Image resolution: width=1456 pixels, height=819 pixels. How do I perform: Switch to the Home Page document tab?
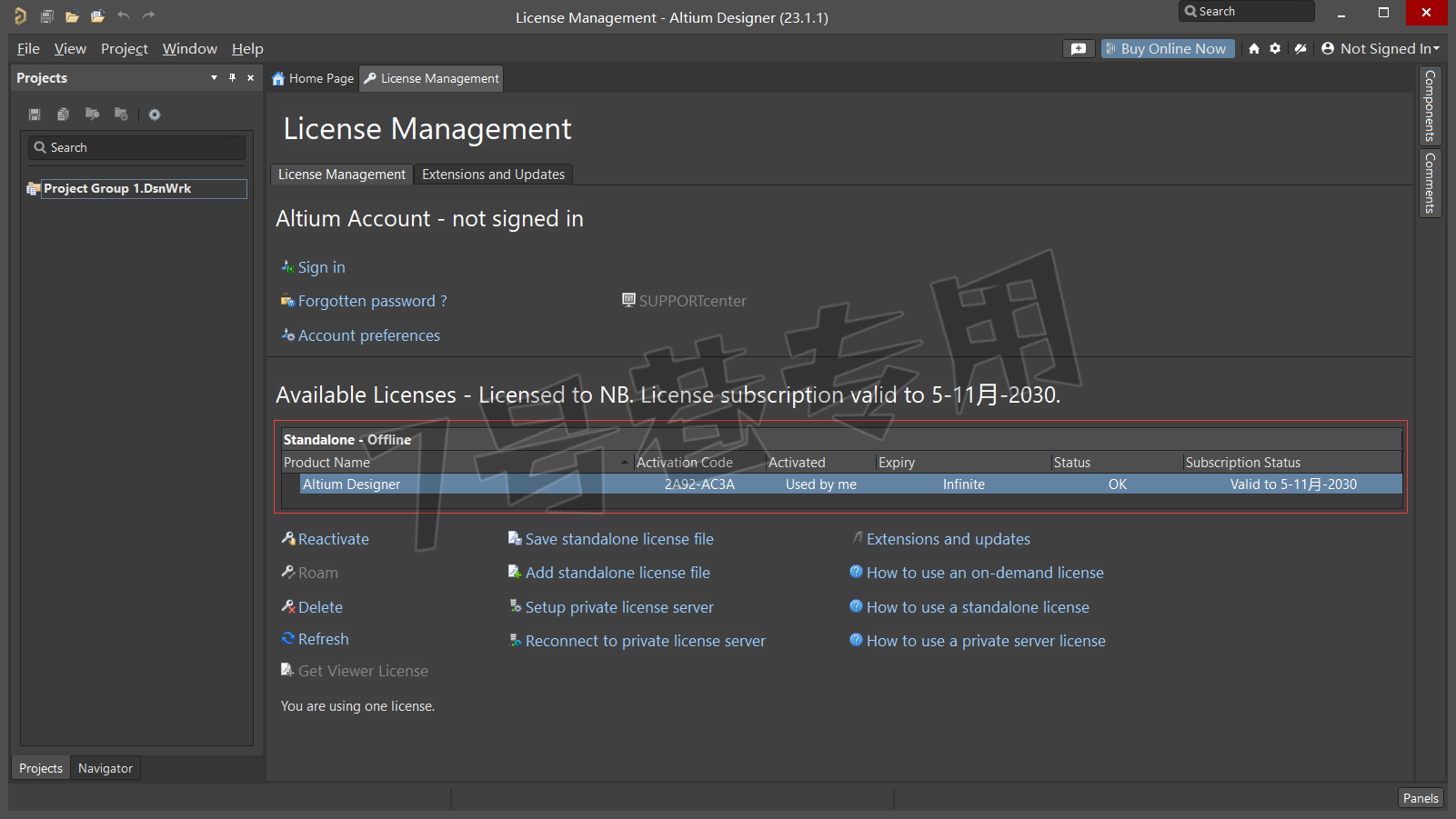[313, 79]
